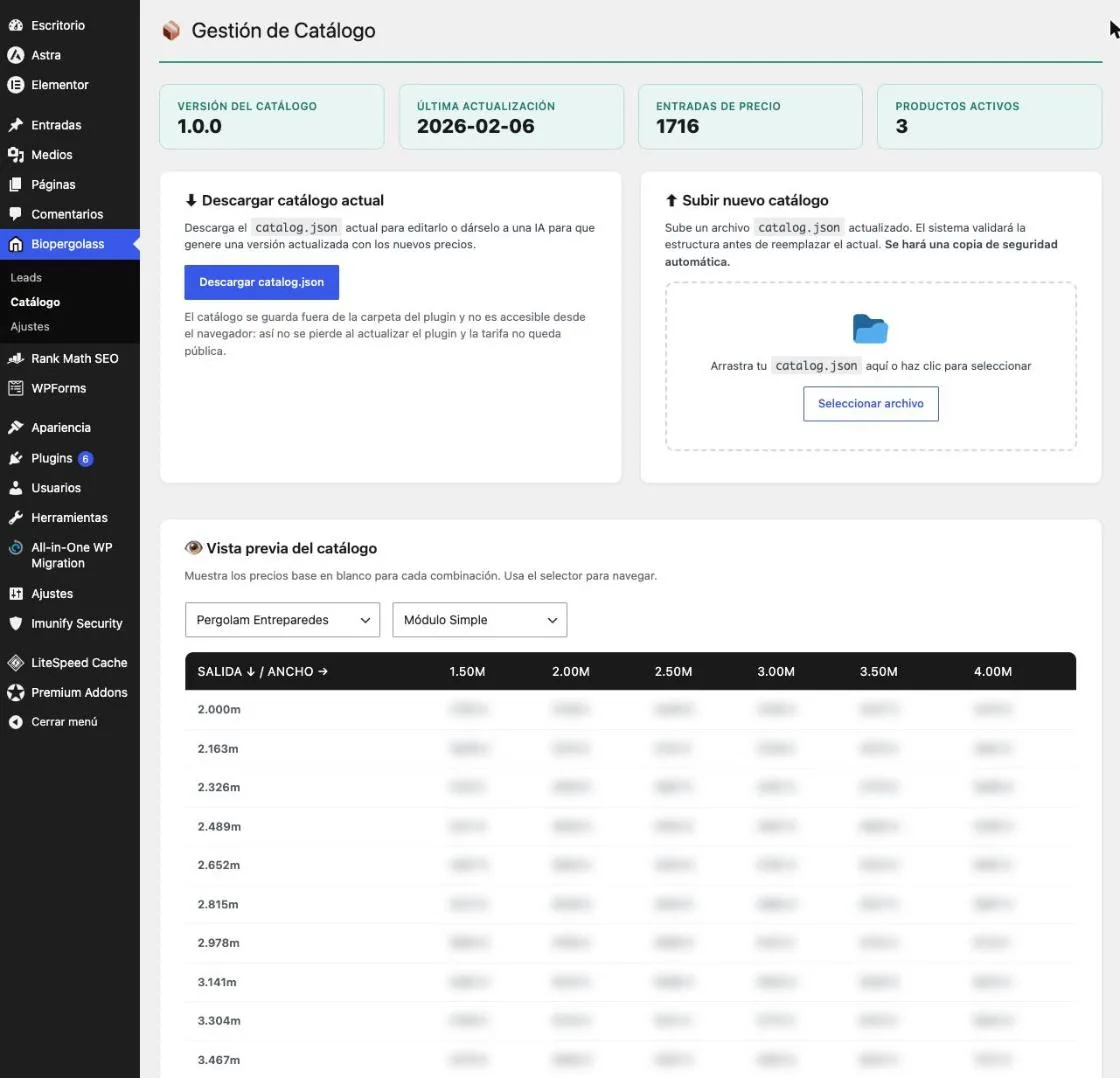
Task: Click the Biopergolass house icon
Action: [16, 244]
